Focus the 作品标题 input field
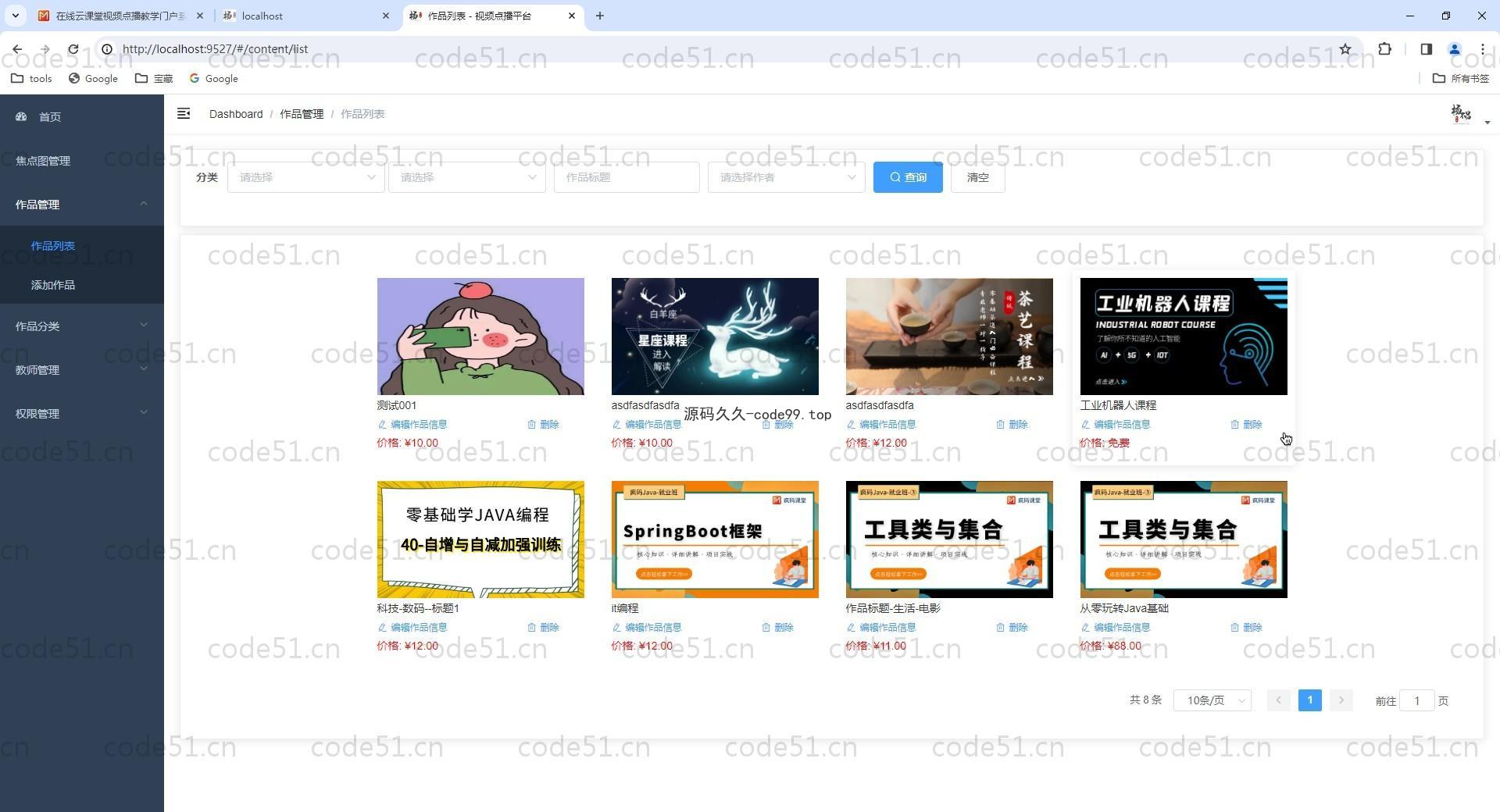 tap(627, 177)
